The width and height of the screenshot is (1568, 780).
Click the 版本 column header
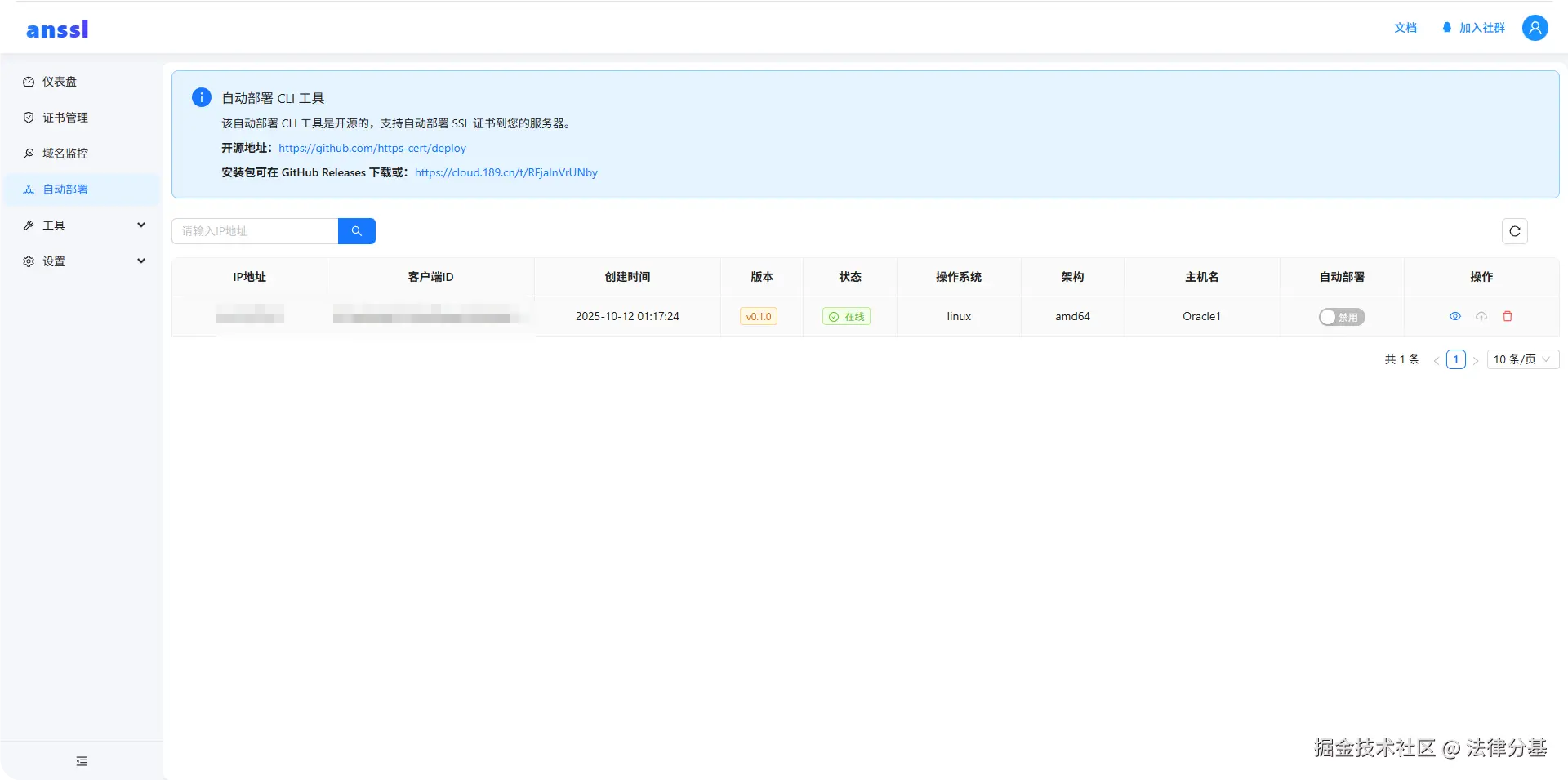click(762, 277)
